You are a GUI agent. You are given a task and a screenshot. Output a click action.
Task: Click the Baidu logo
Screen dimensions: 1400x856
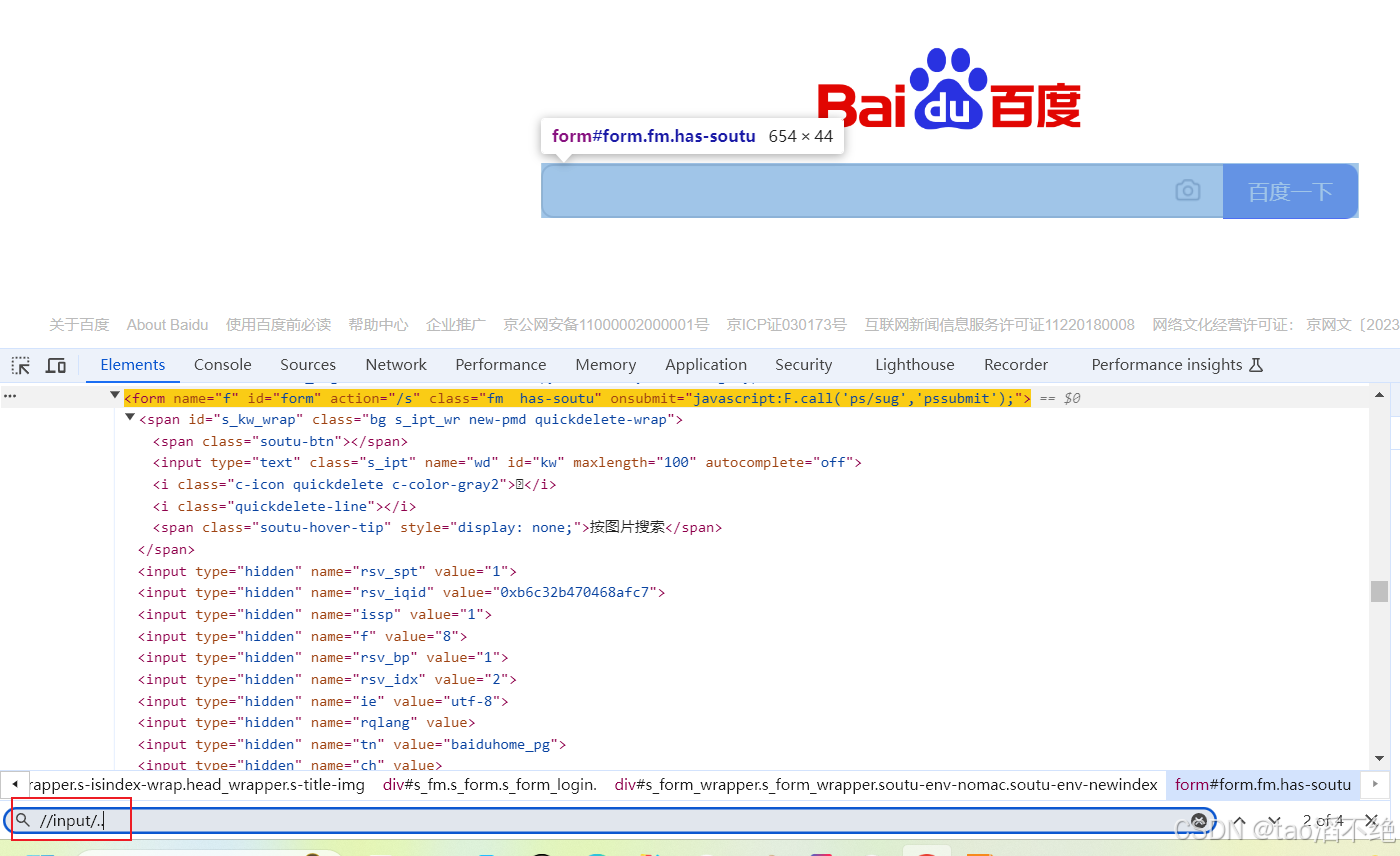(949, 89)
